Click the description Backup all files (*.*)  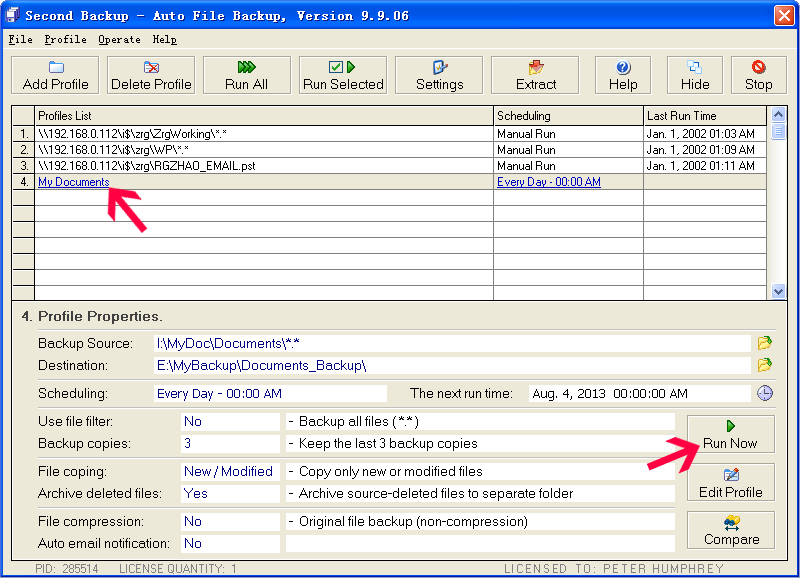(359, 421)
